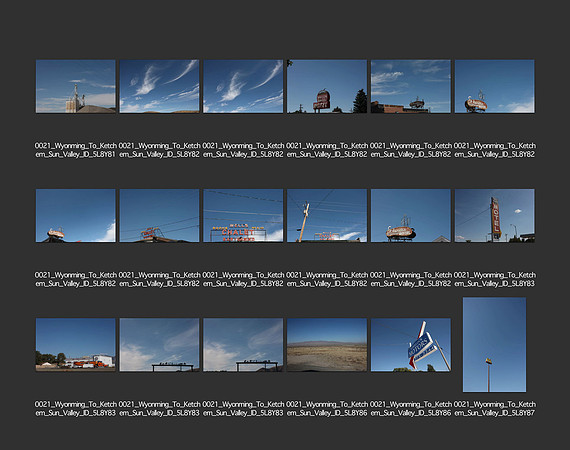Select silhouetted structure photo beside orange truck thumbnail
The height and width of the screenshot is (450, 570).
(160, 345)
